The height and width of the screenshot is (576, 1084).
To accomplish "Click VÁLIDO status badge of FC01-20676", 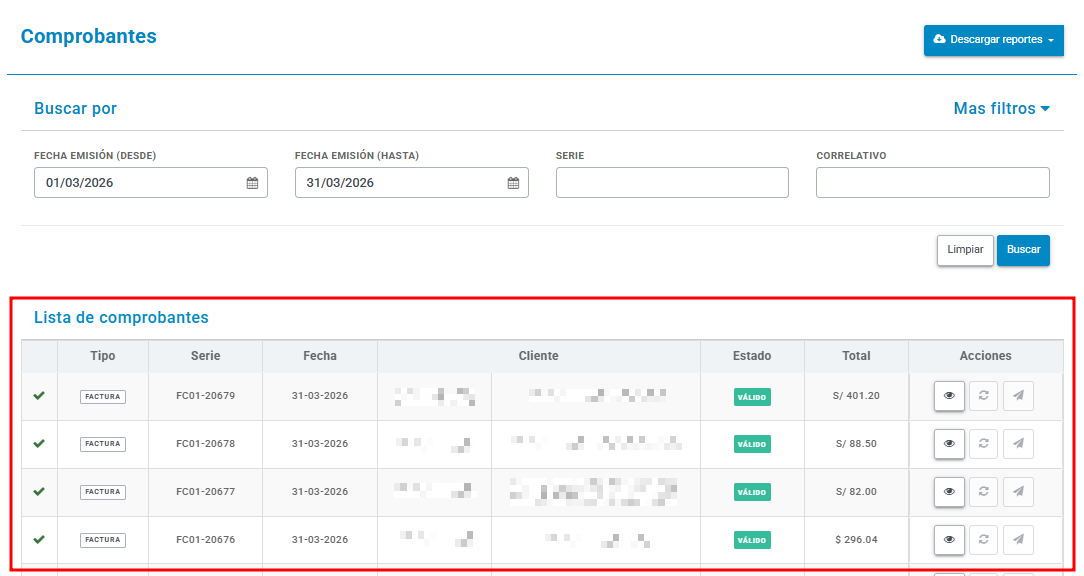I will (x=752, y=540).
